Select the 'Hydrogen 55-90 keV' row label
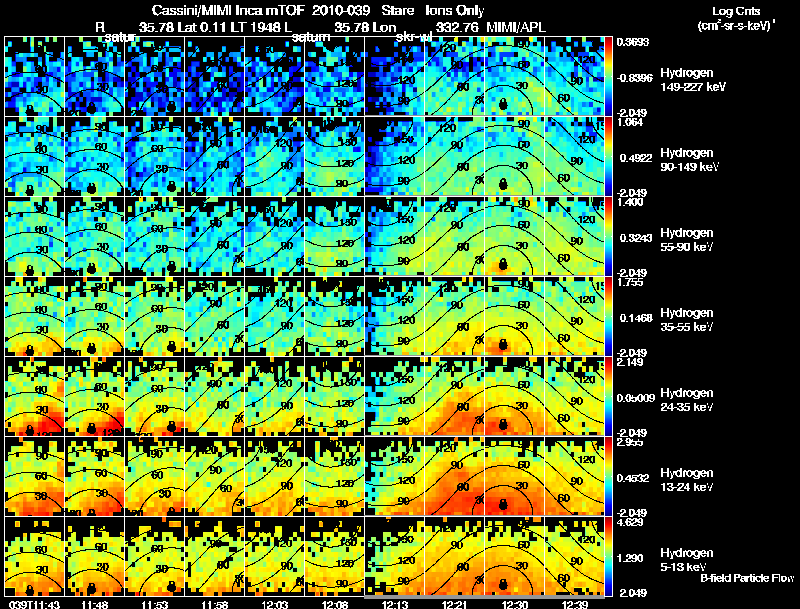This screenshot has height=609, width=800. point(687,240)
